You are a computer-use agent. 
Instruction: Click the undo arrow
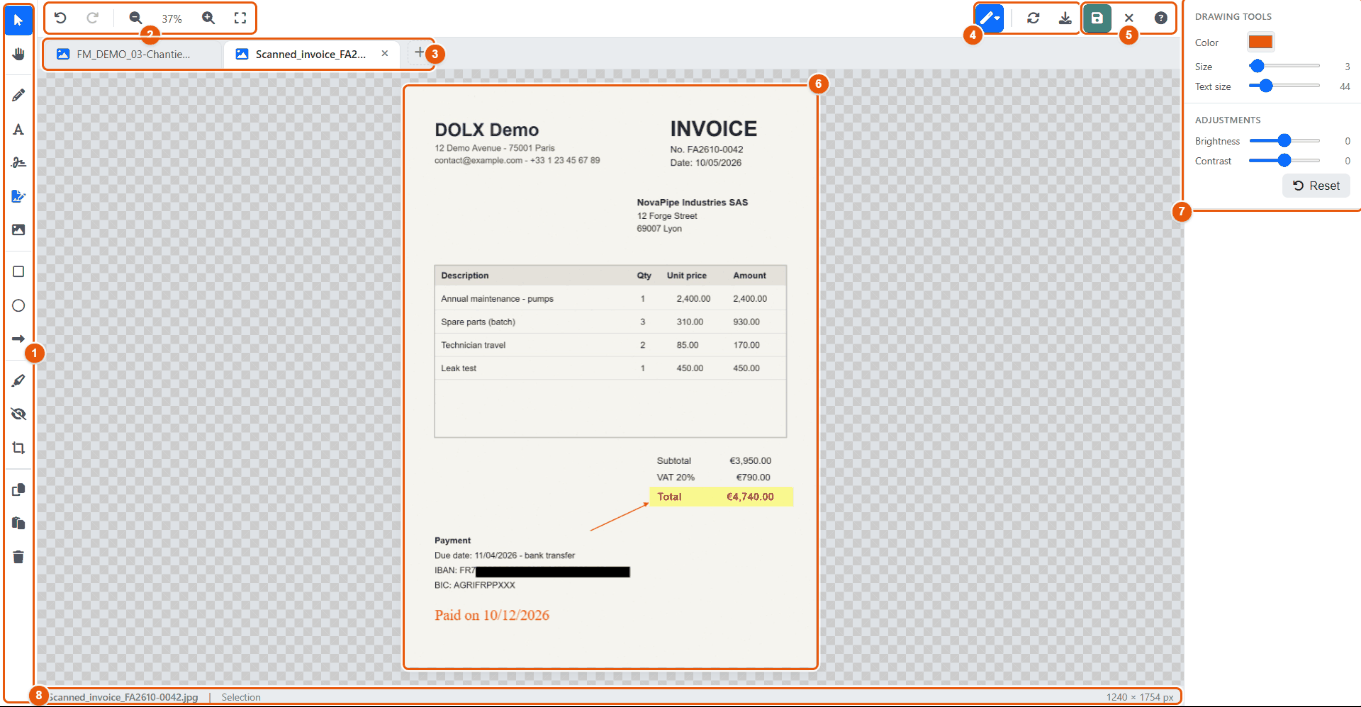(x=60, y=18)
